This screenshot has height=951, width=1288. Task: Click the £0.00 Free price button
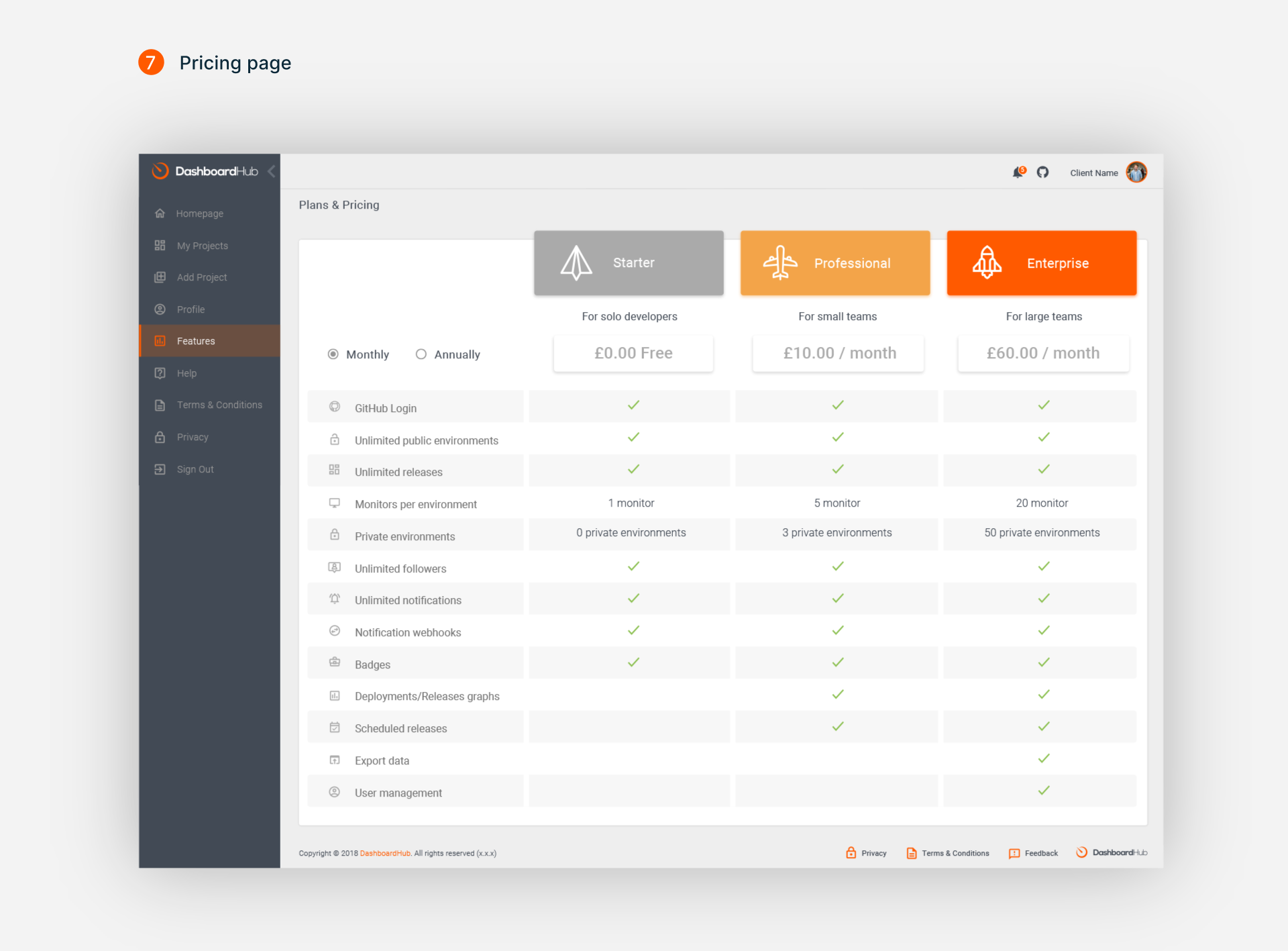(x=633, y=354)
